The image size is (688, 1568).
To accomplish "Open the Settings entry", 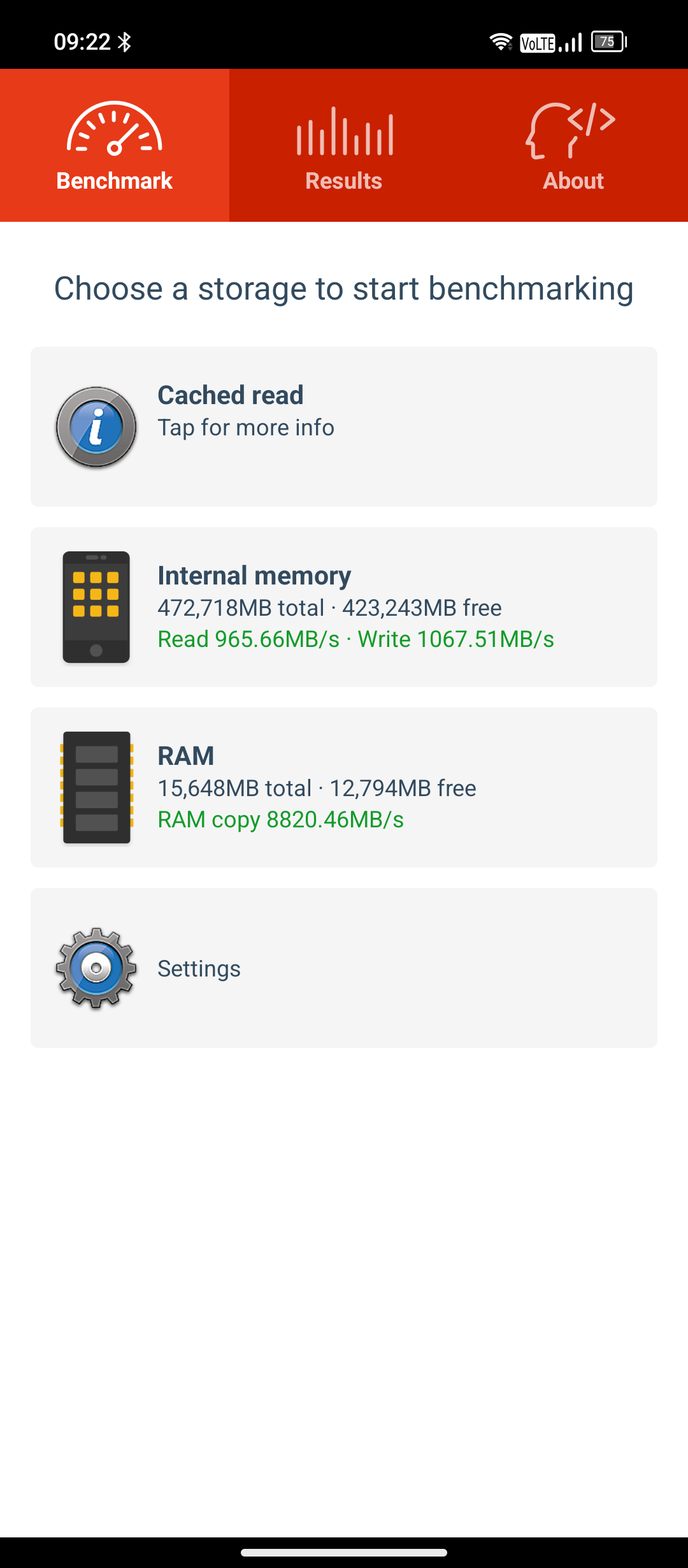I will pos(344,968).
